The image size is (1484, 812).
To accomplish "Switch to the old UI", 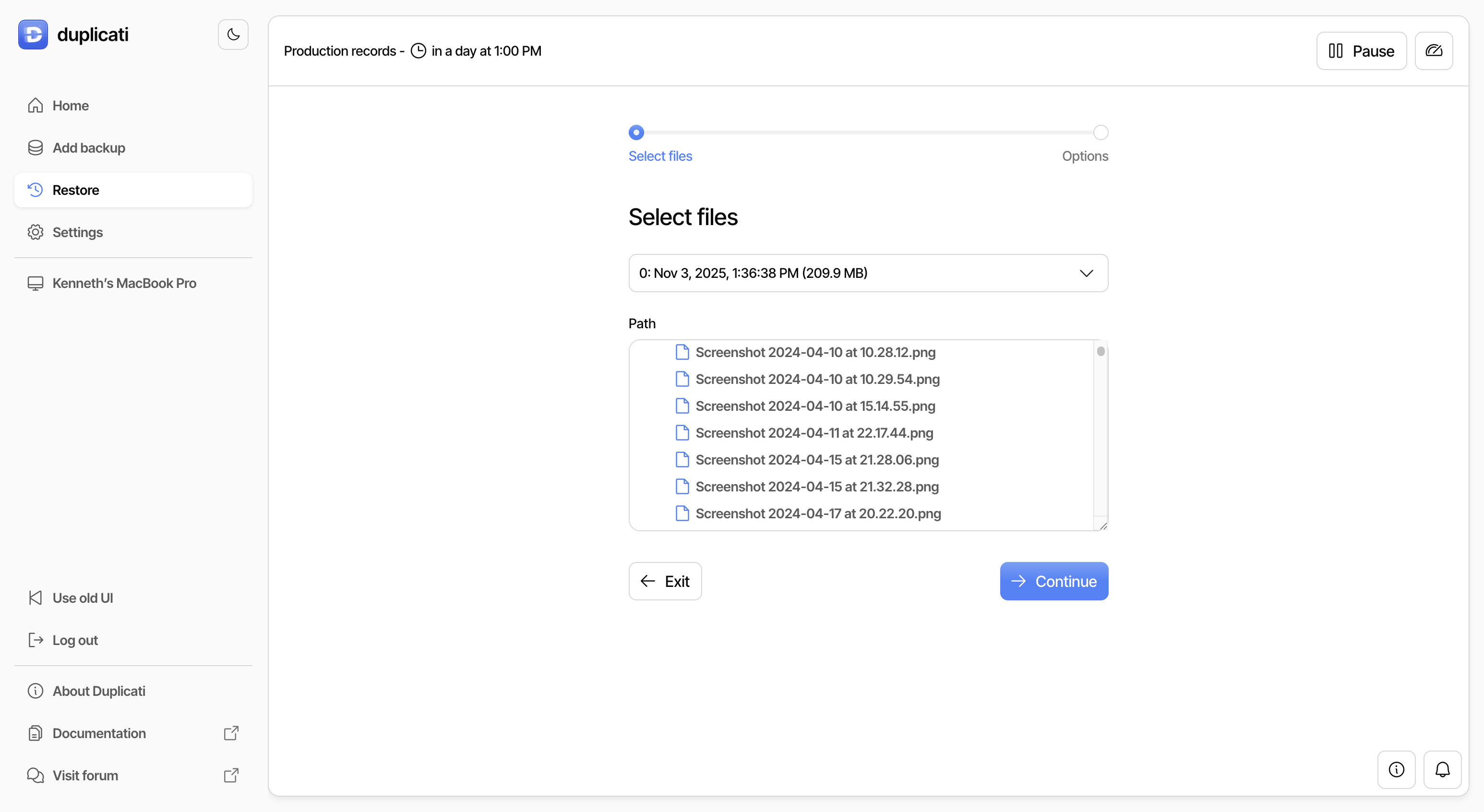I will 83,598.
